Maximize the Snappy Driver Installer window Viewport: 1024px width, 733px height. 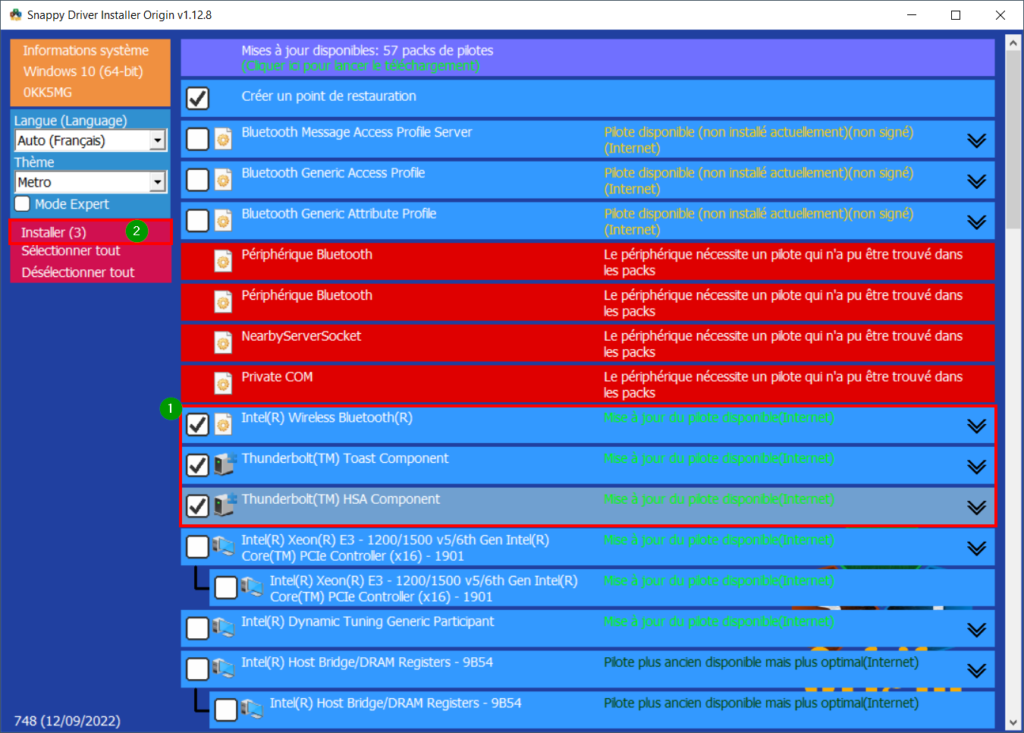tap(955, 15)
